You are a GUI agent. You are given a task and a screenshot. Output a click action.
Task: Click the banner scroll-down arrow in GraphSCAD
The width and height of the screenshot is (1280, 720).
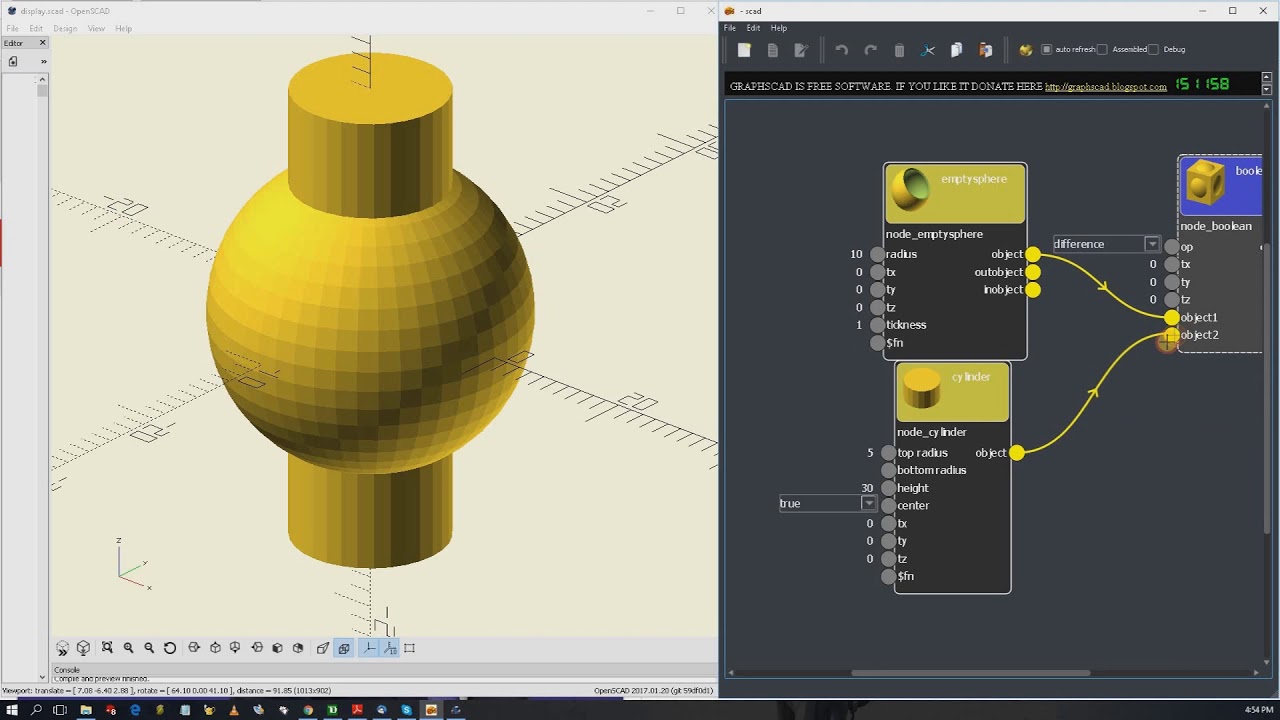click(1267, 89)
